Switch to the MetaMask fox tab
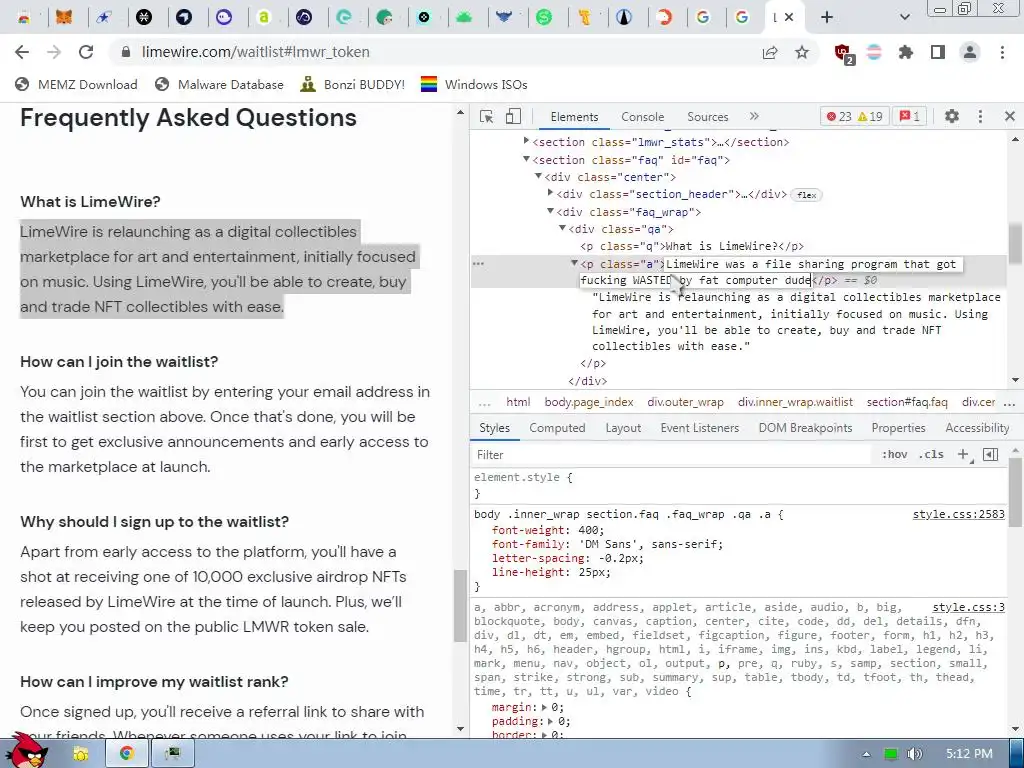1024x768 pixels. pos(64,18)
